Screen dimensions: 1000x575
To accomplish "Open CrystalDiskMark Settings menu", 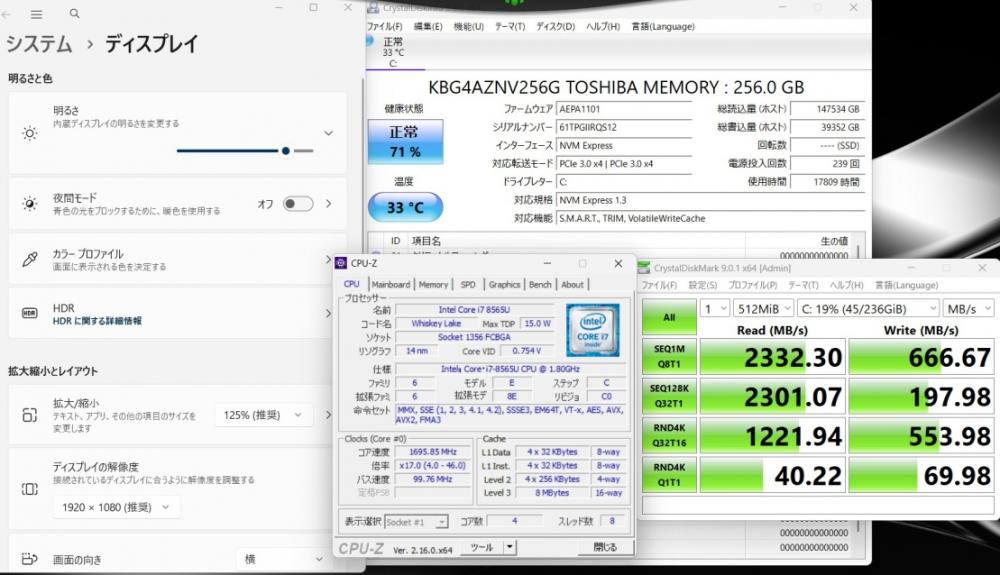I will [702, 285].
